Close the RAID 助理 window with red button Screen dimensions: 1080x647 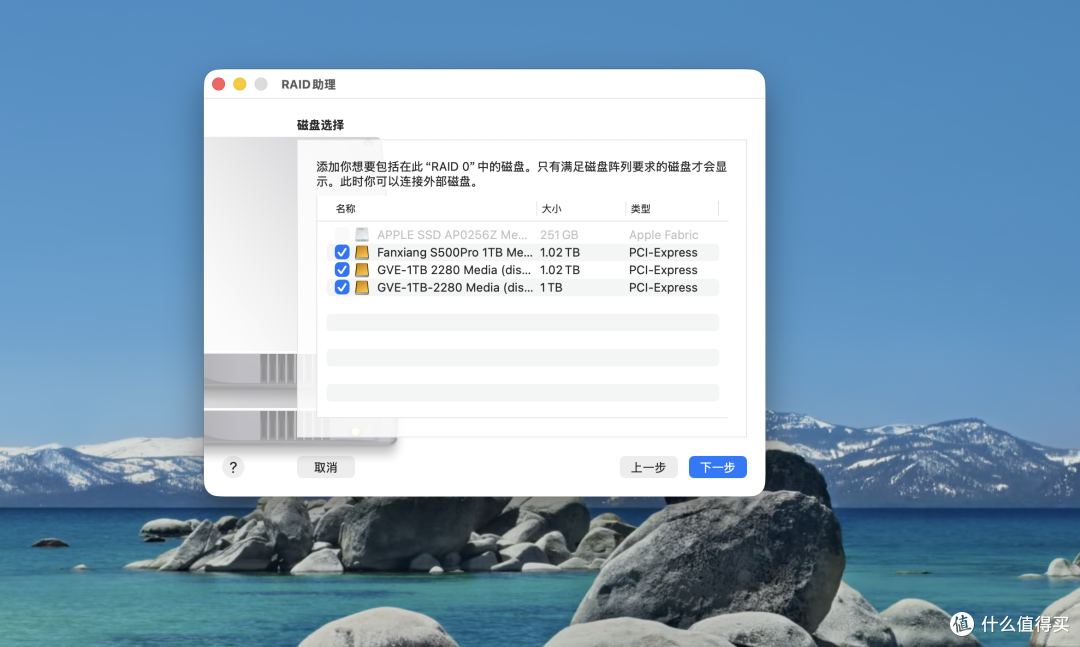pos(218,84)
